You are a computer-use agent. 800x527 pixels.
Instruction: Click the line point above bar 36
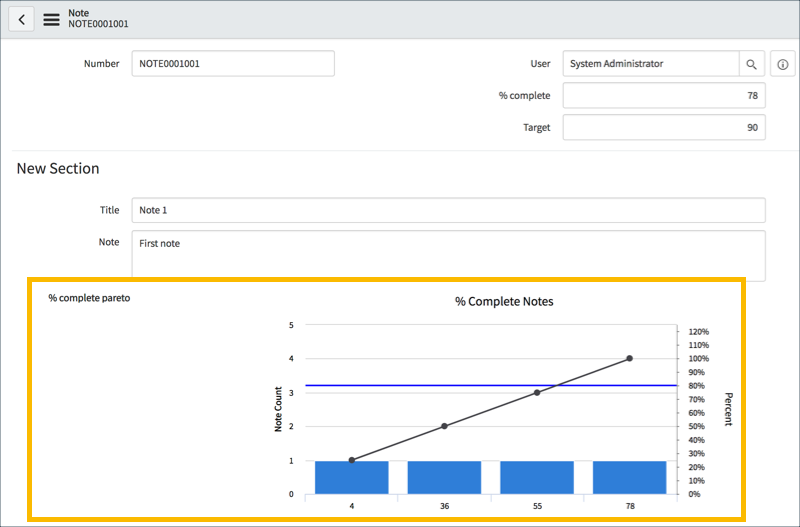[444, 426]
